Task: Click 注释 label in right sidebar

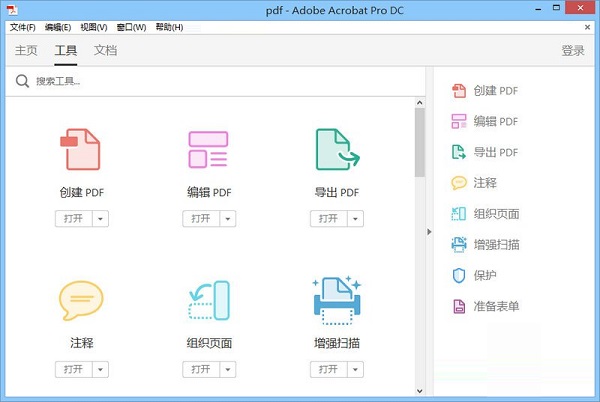Action: [485, 183]
